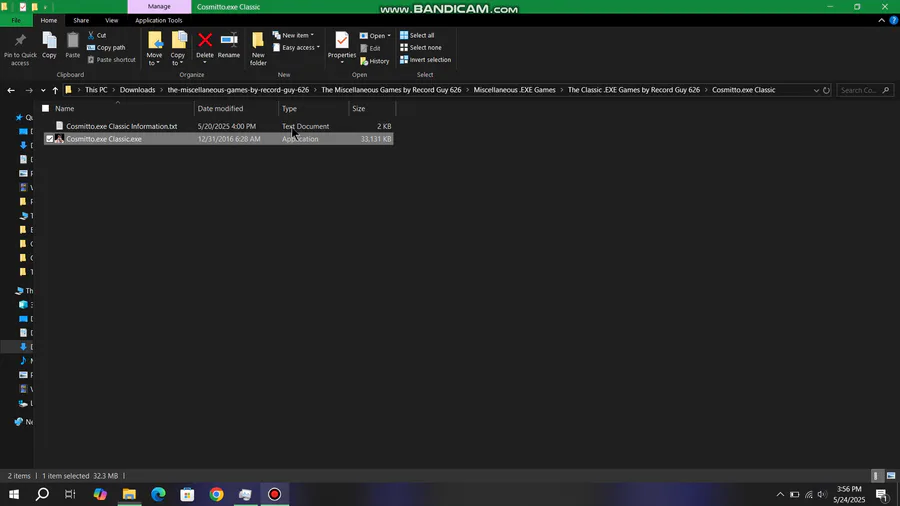
Task: Navigate to Downloads in breadcrumb
Action: [x=137, y=90]
